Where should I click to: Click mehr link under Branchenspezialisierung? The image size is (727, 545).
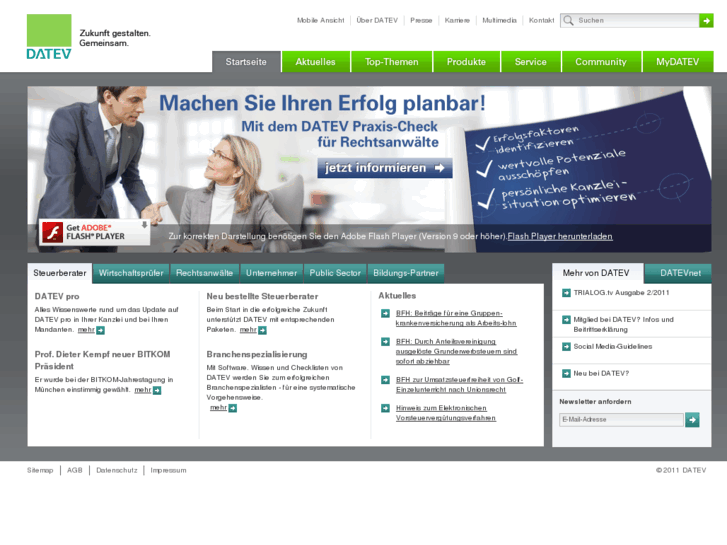(218, 408)
